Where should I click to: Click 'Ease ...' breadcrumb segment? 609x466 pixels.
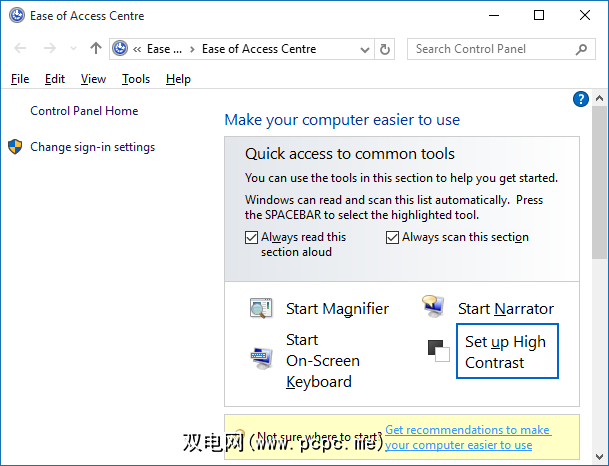pyautogui.click(x=164, y=49)
